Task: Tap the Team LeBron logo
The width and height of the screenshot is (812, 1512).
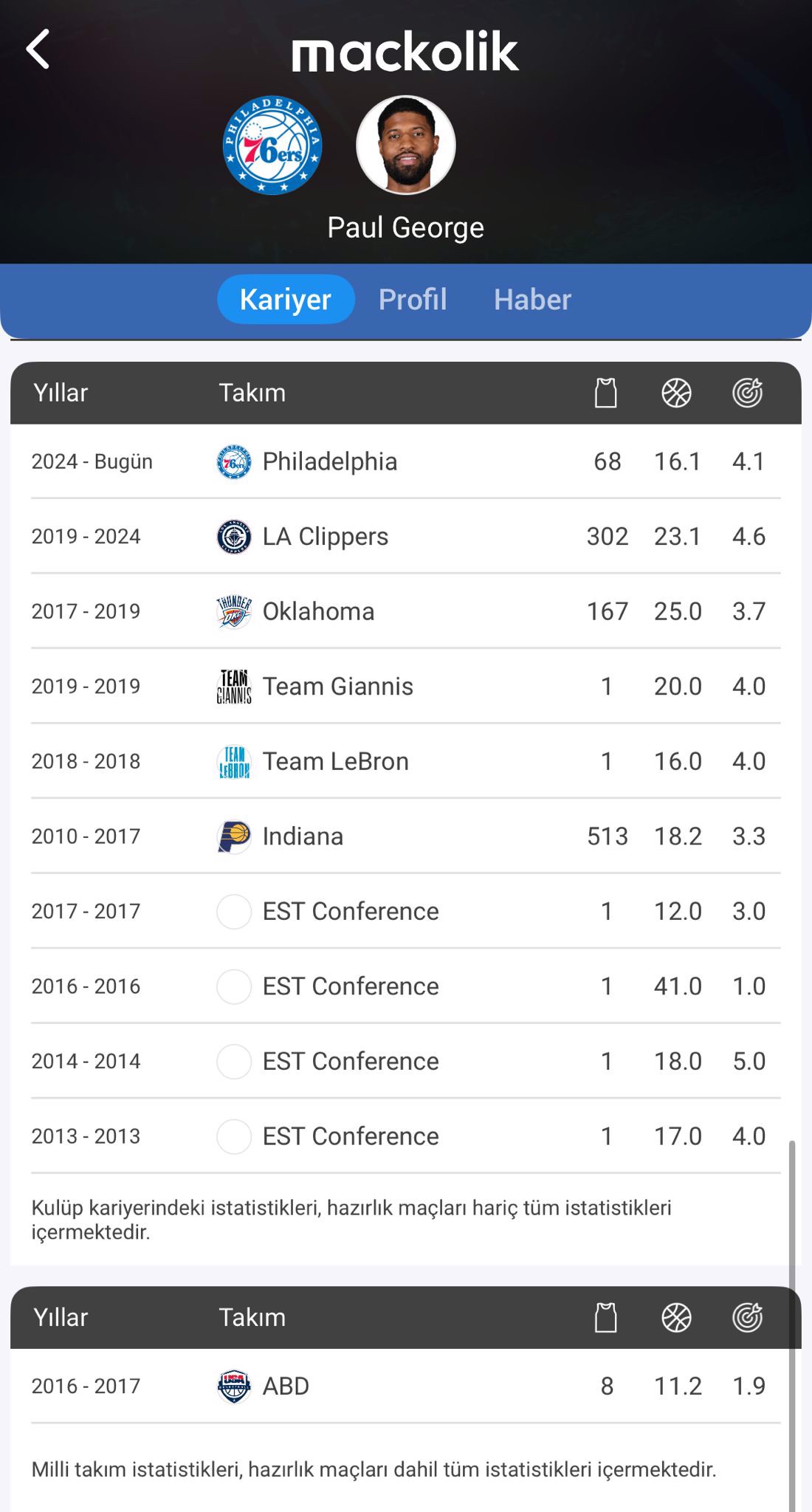Action: 234,762
